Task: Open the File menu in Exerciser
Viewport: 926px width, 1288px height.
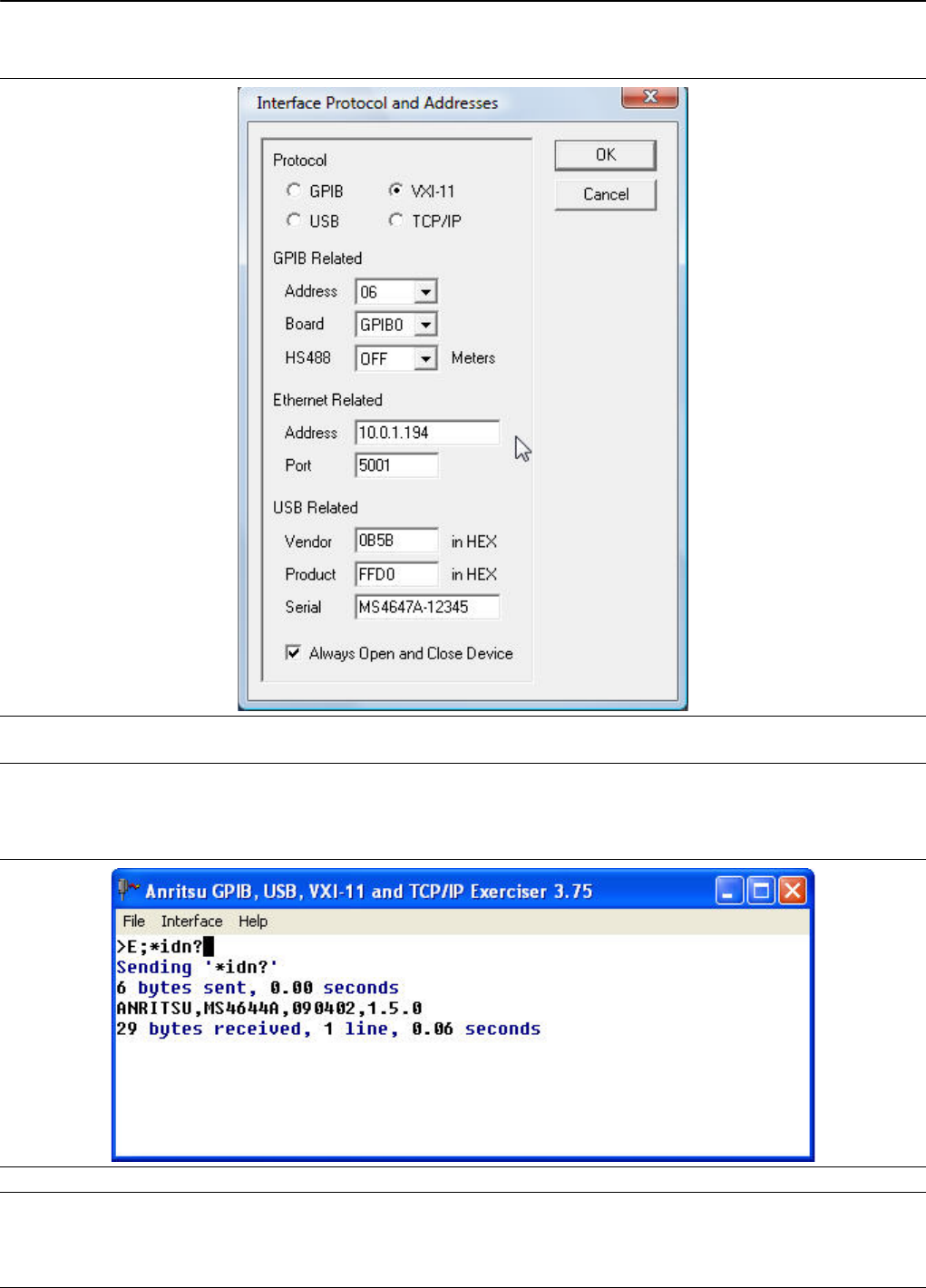Action: coord(134,921)
